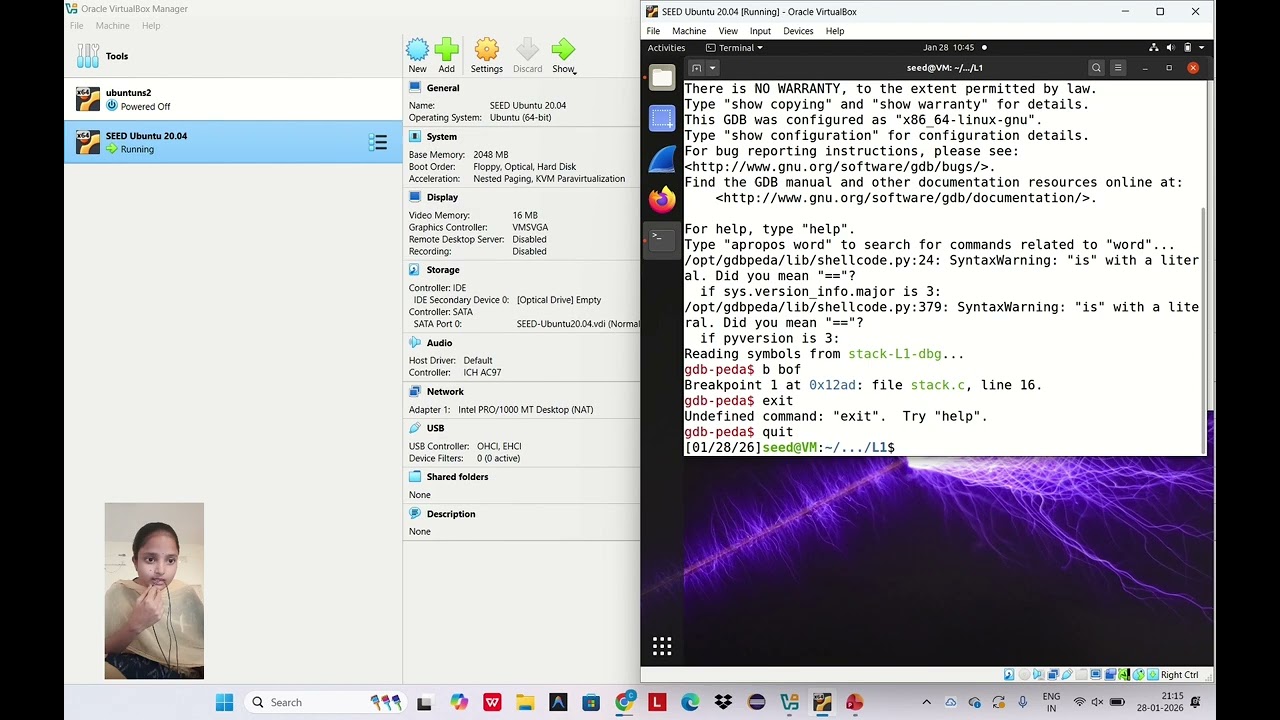
Task: Click the microphone icon in system tray
Action: (1022, 702)
